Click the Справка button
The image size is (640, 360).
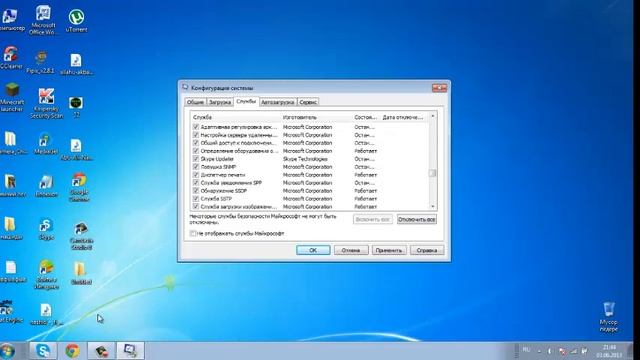[x=427, y=250]
